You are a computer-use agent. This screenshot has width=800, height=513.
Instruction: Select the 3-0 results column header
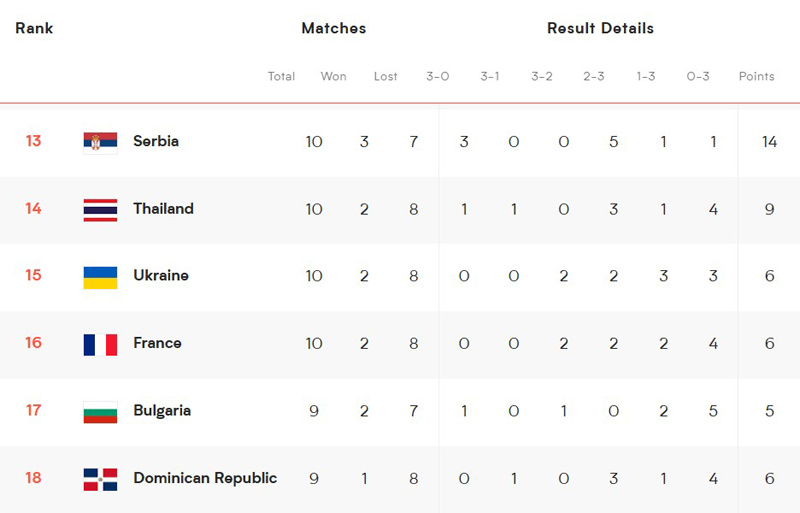(x=438, y=76)
